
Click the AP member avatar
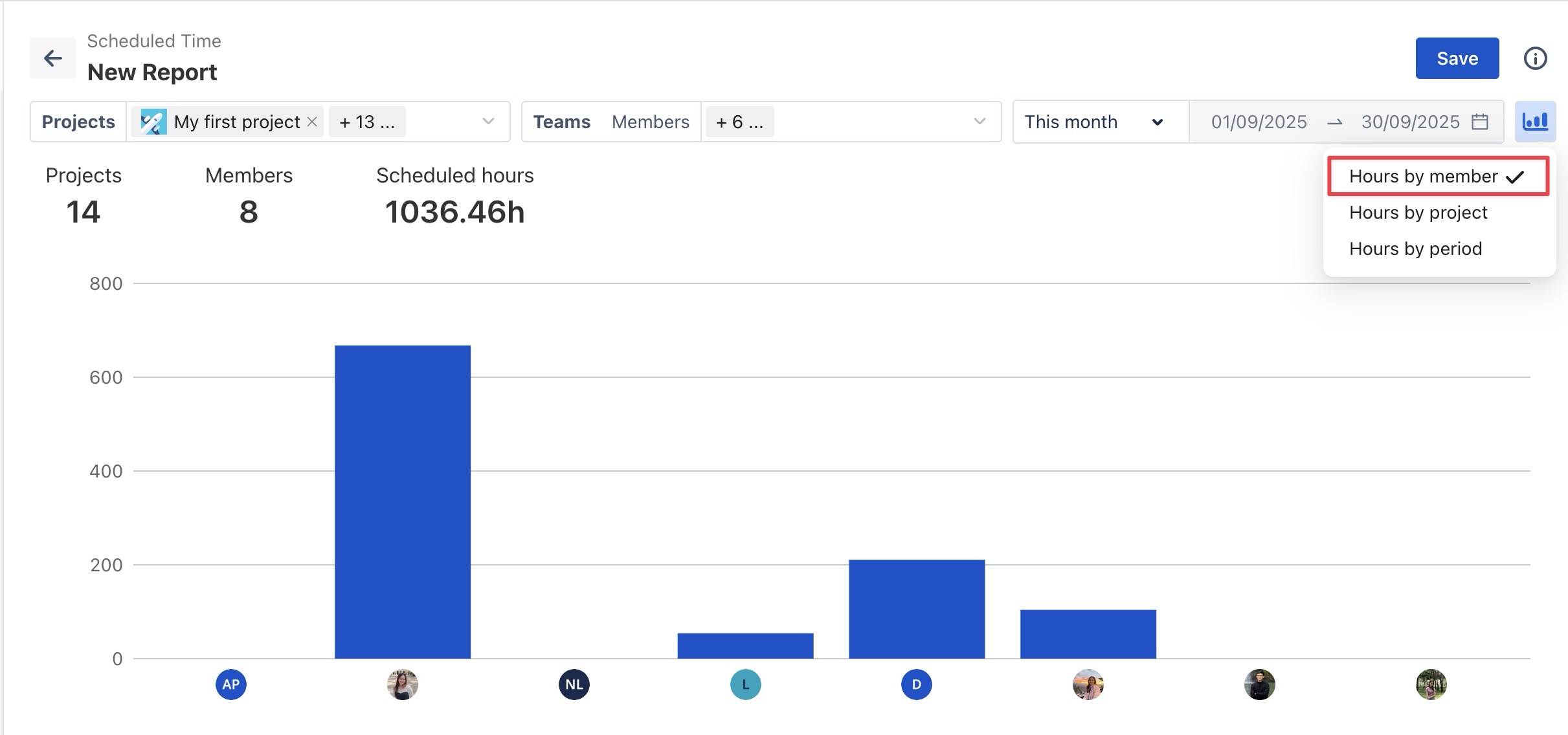(231, 685)
